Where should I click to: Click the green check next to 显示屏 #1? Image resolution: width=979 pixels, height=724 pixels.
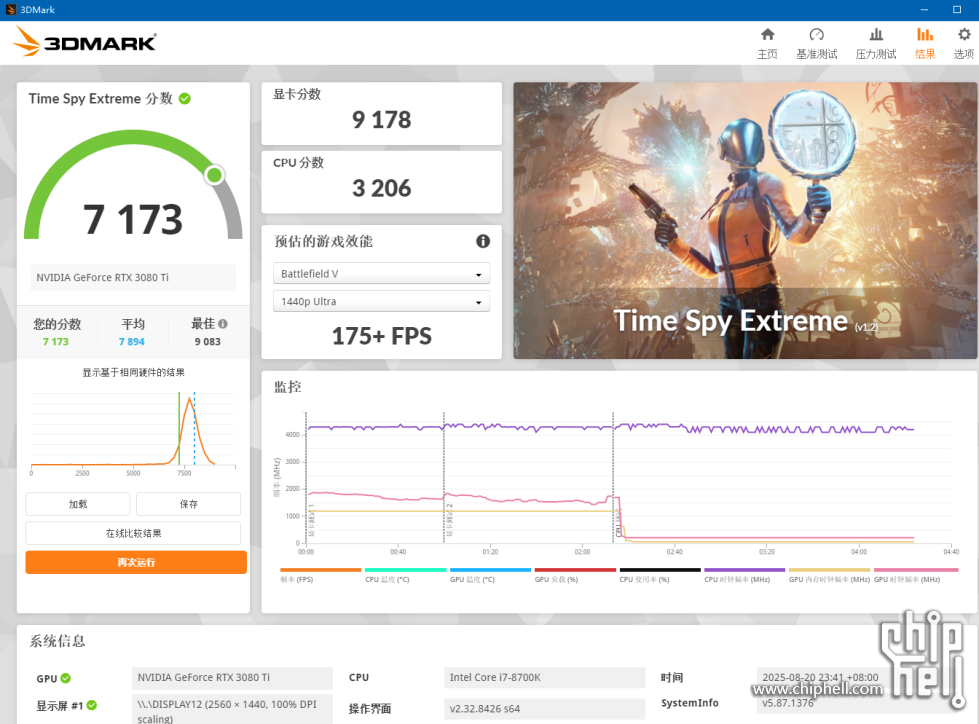click(92, 705)
